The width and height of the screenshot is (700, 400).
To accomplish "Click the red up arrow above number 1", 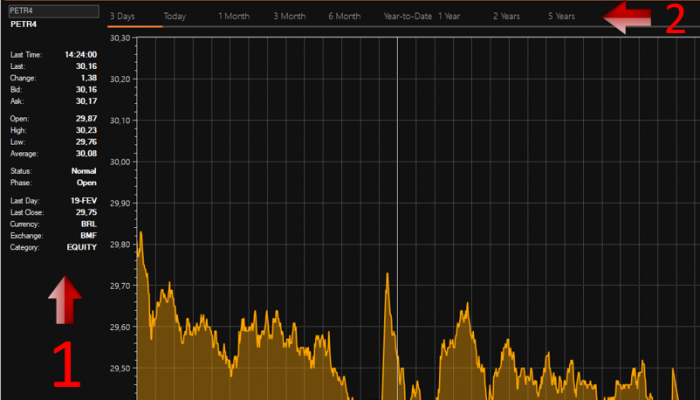I will point(64,302).
